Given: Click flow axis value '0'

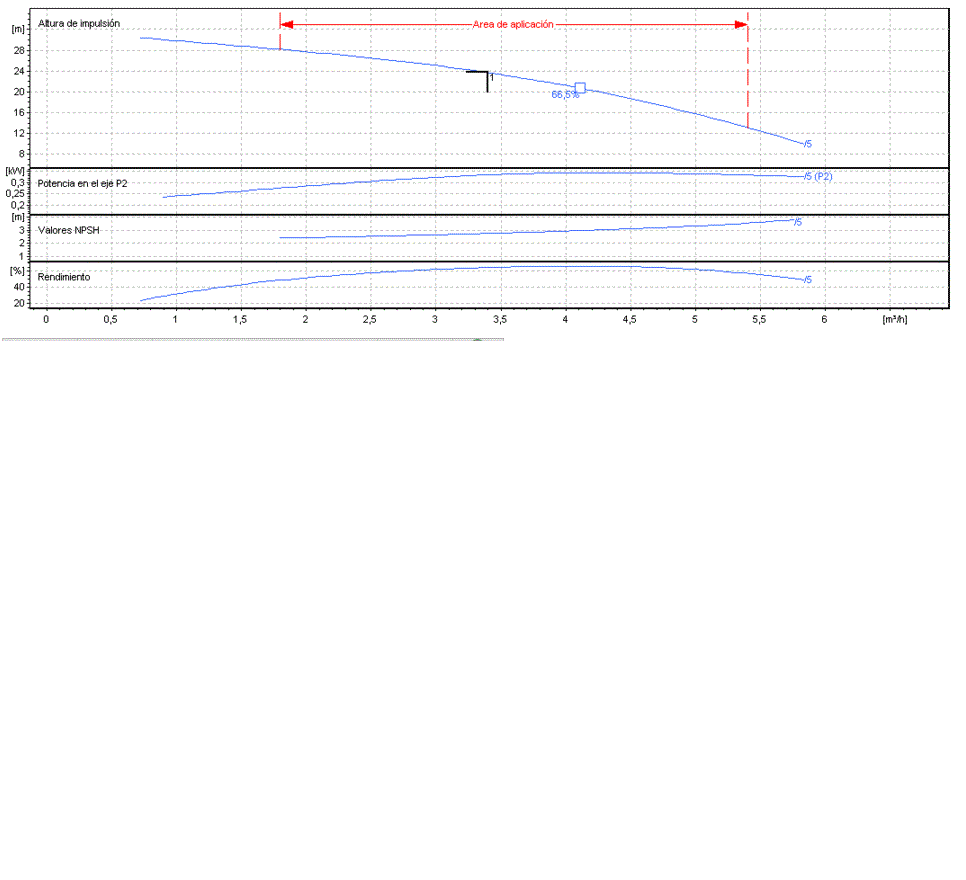Looking at the screenshot, I should [46, 320].
